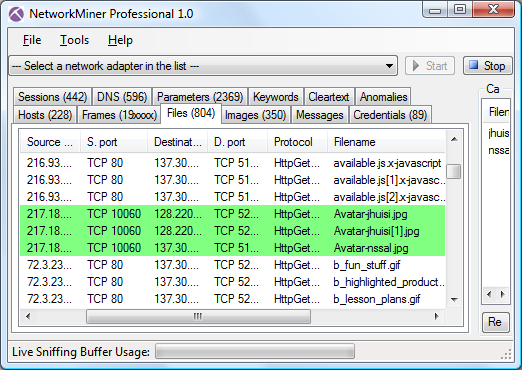Click the horizontal scroll left arrow

(28, 316)
